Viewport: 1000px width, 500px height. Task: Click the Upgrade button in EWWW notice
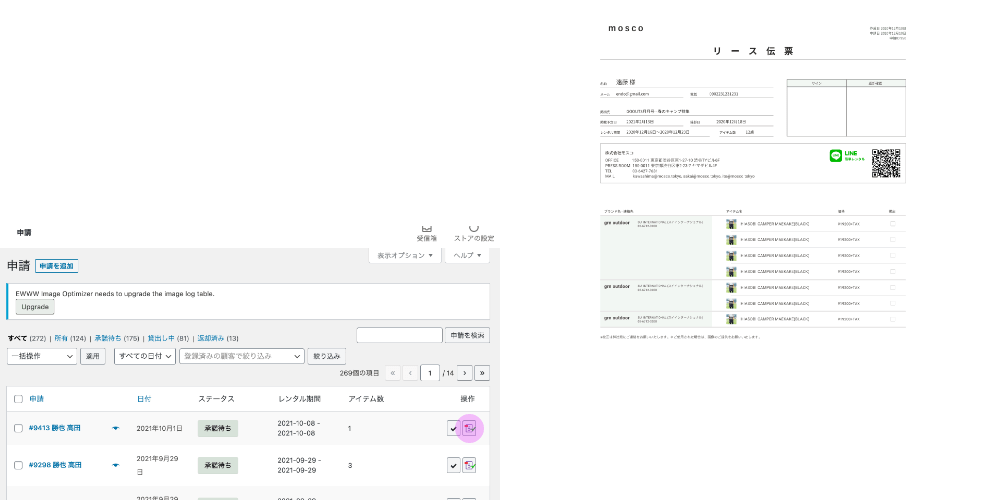[36, 307]
